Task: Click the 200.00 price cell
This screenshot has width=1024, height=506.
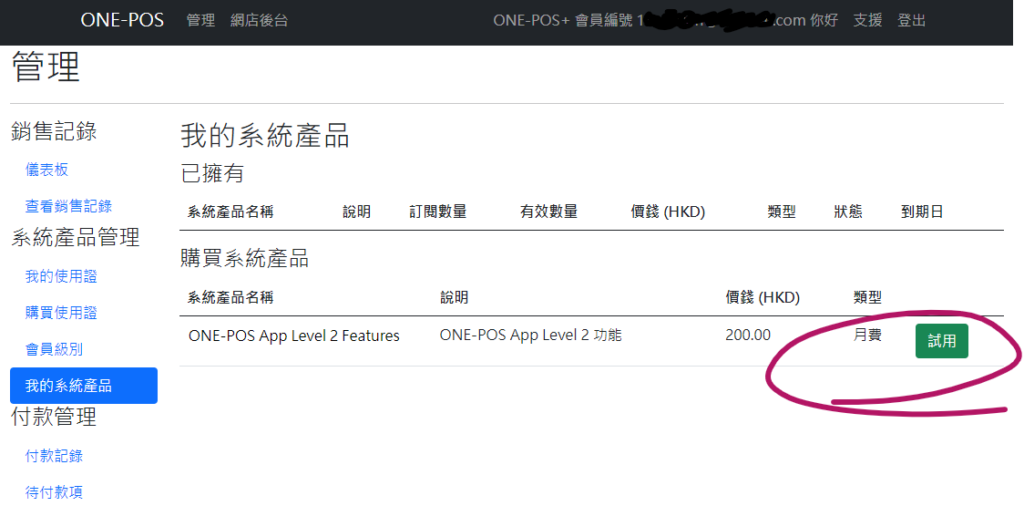Action: coord(748,336)
